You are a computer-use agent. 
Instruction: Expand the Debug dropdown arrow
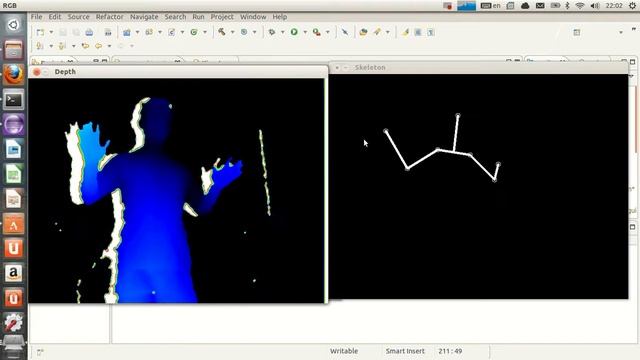click(282, 32)
